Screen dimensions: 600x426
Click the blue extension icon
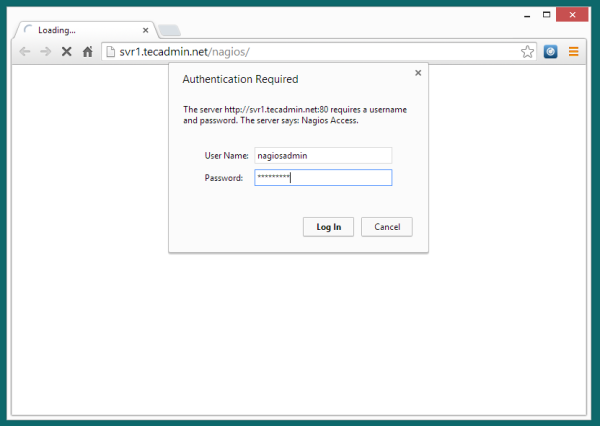551,51
